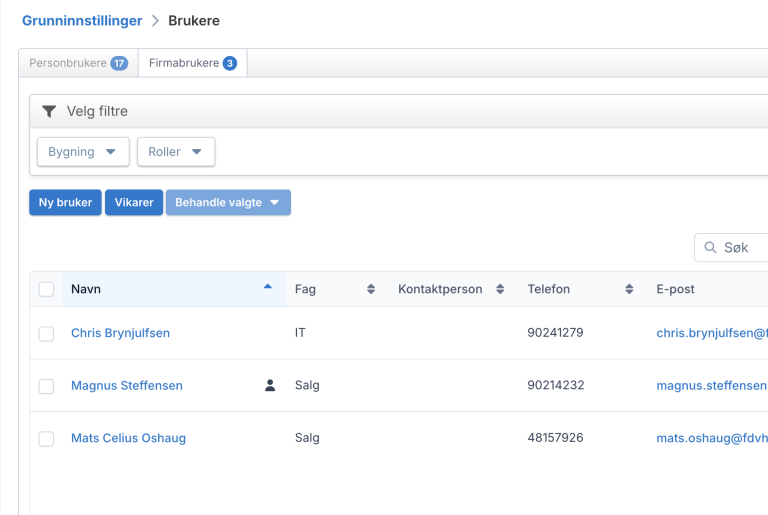Click the Brukere breadcrumb text

coord(194,21)
